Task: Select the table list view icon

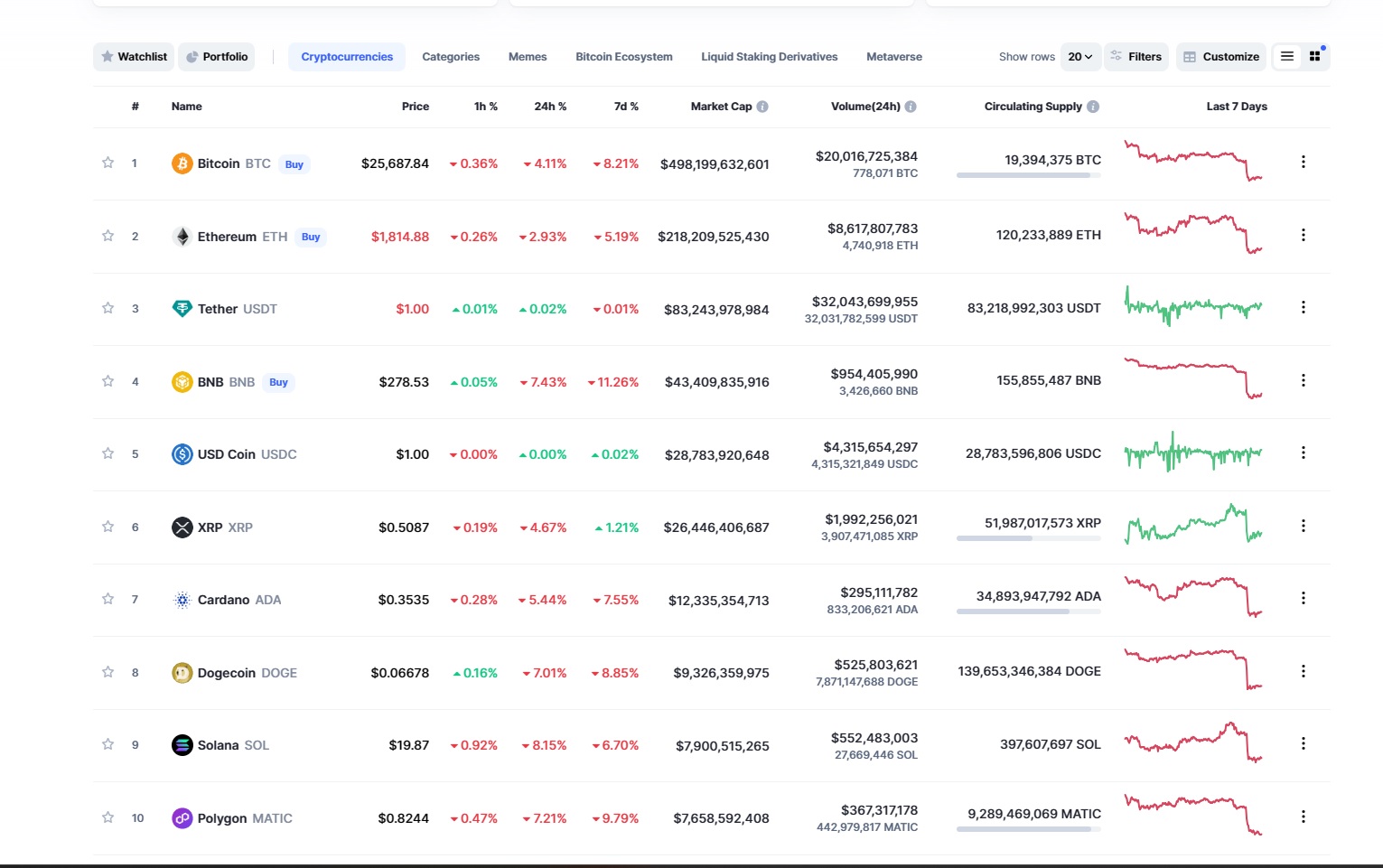Action: tap(1286, 55)
